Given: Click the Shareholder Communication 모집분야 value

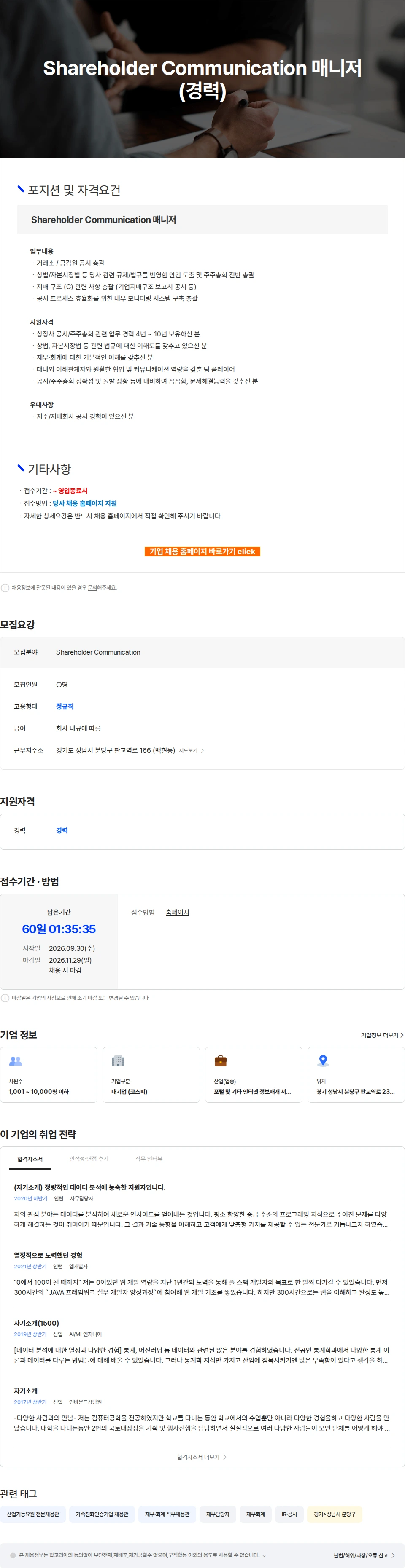Looking at the screenshot, I should click(98, 652).
